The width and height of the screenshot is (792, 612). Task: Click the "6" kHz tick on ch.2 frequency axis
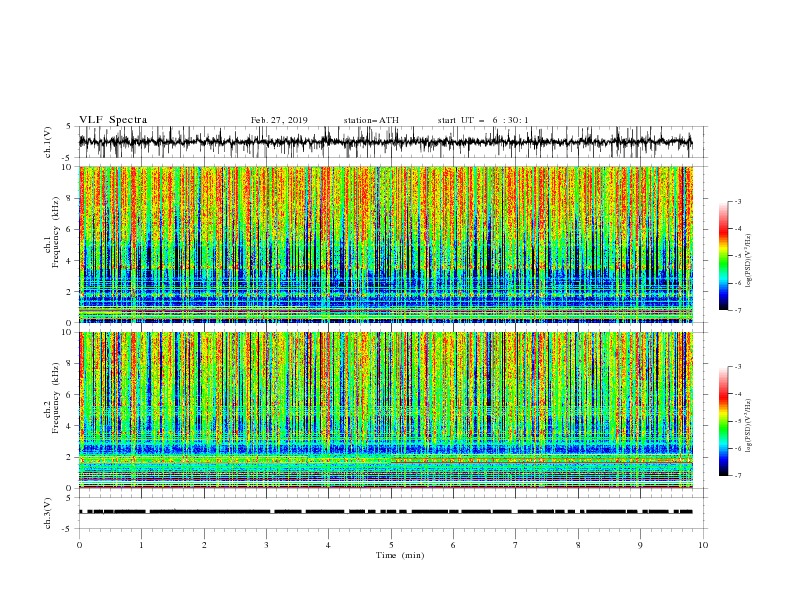point(70,395)
